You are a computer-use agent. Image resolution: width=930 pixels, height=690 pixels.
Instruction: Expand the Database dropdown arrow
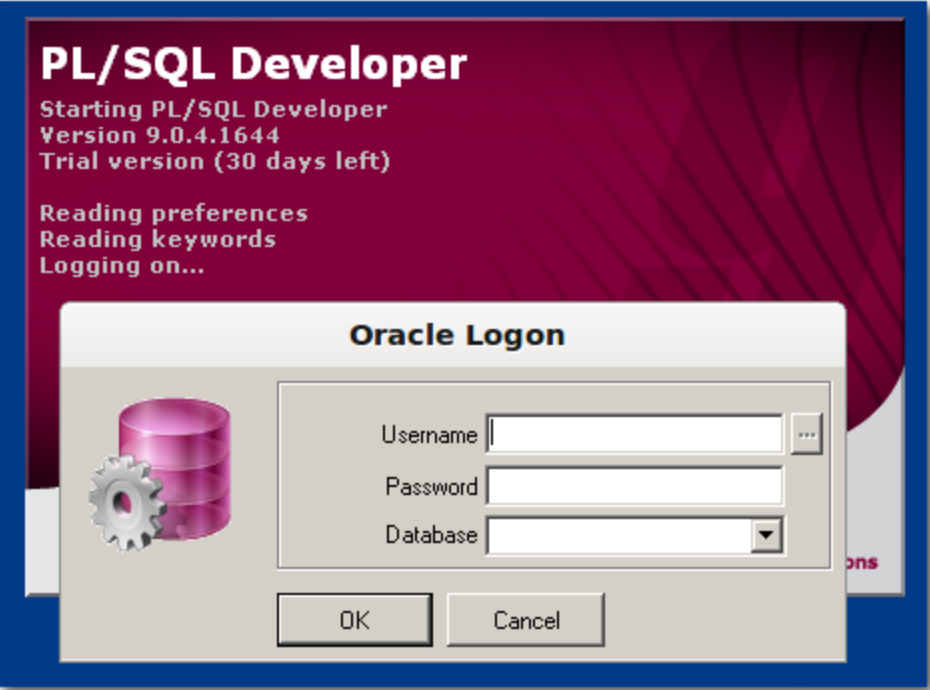click(x=766, y=535)
